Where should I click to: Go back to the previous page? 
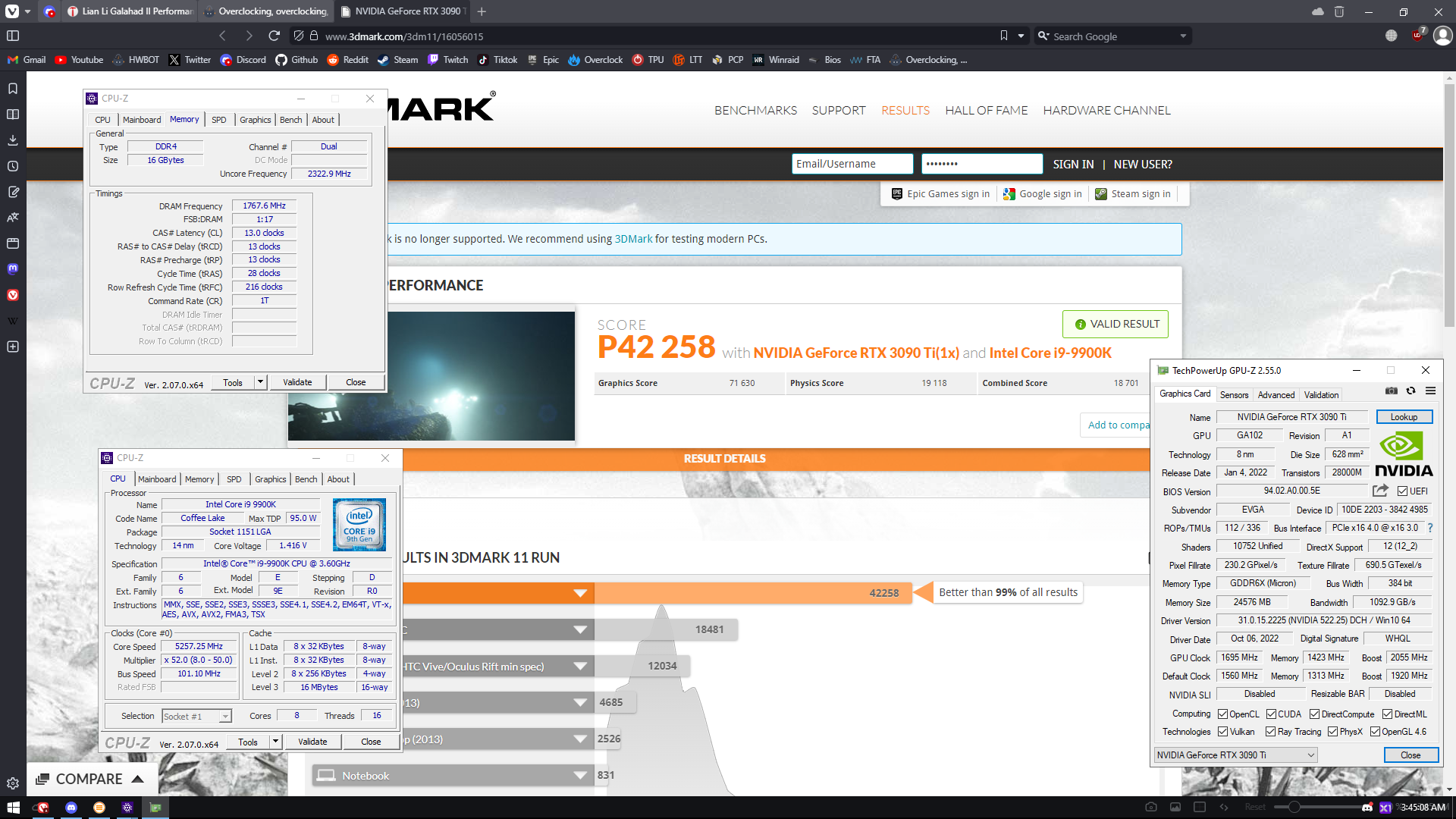click(x=222, y=36)
